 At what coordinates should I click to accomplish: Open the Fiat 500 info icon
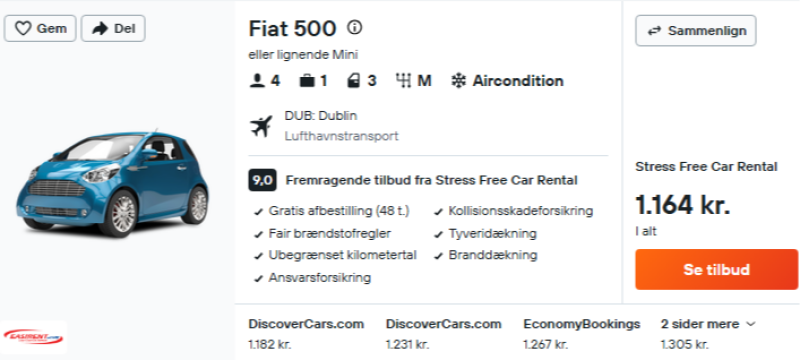tap(354, 27)
